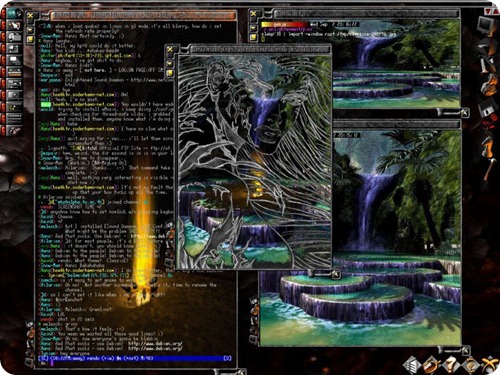Screen dimensions: 500x375
Task: Click the magnifier launcher in left panel
Action: (14, 96)
